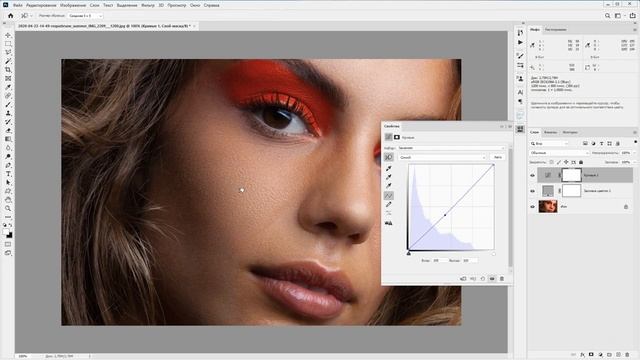Open the Filter menu

(148, 5)
